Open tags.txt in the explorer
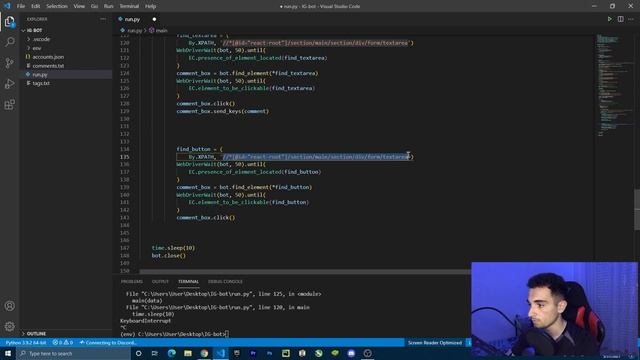The width and height of the screenshot is (640, 360). pyautogui.click(x=41, y=83)
